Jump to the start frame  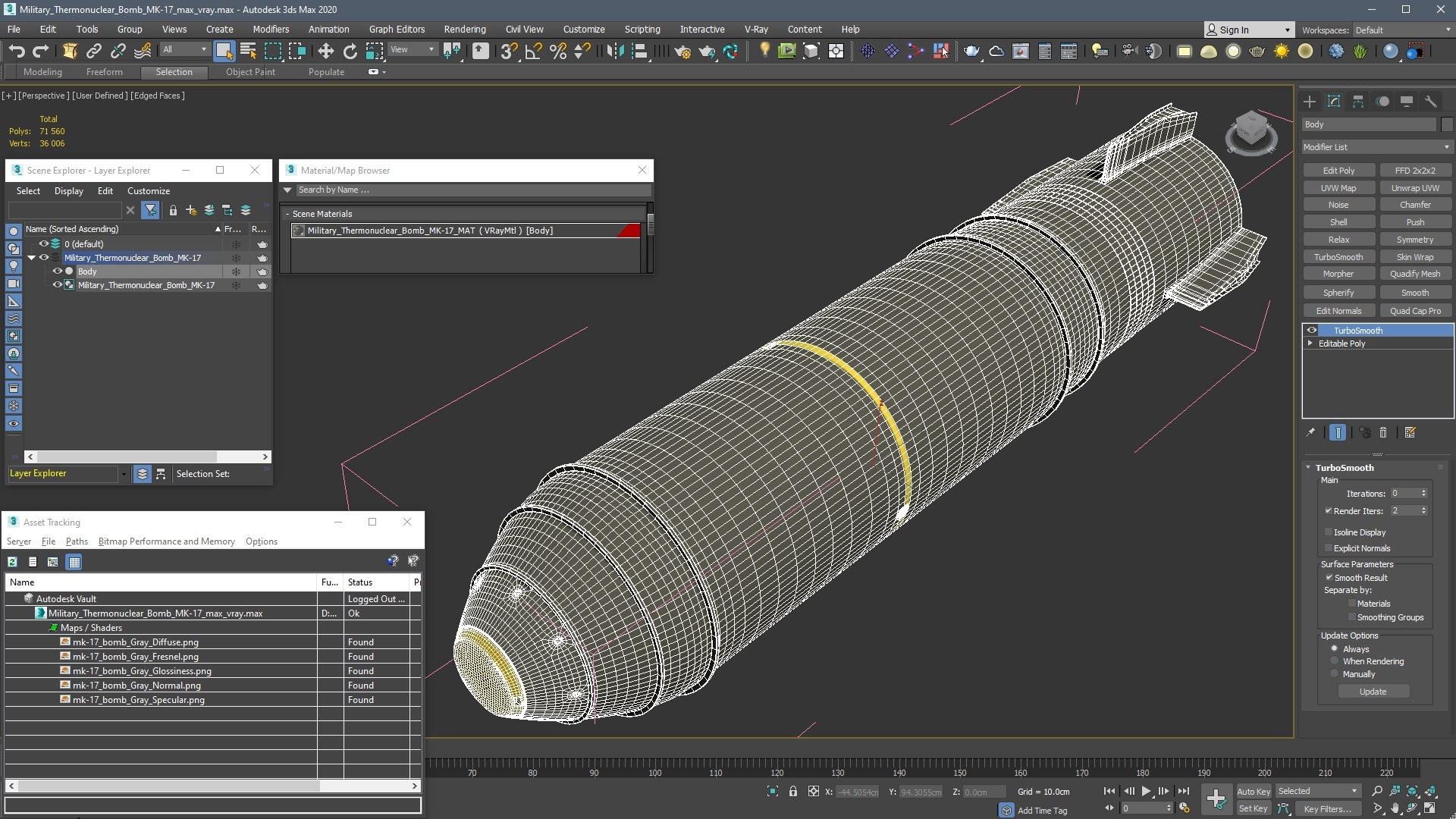pyautogui.click(x=1109, y=791)
